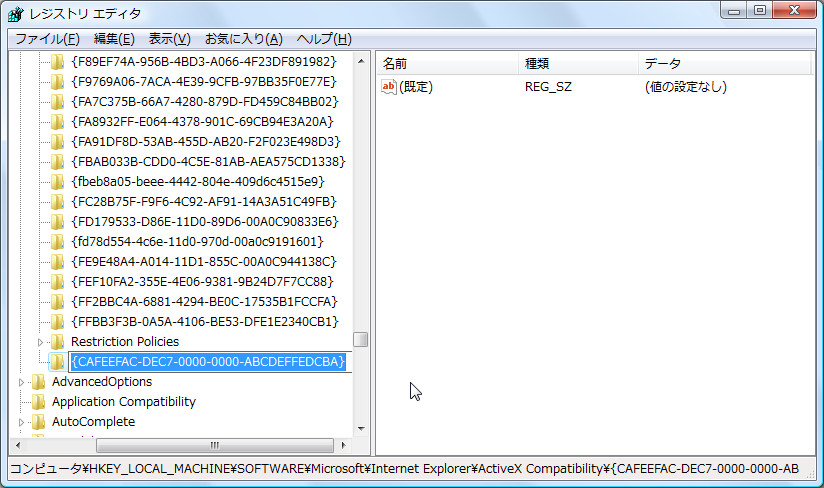The height and width of the screenshot is (488, 824).
Task: Click the ab string value icon for (既定)
Action: pos(388,87)
